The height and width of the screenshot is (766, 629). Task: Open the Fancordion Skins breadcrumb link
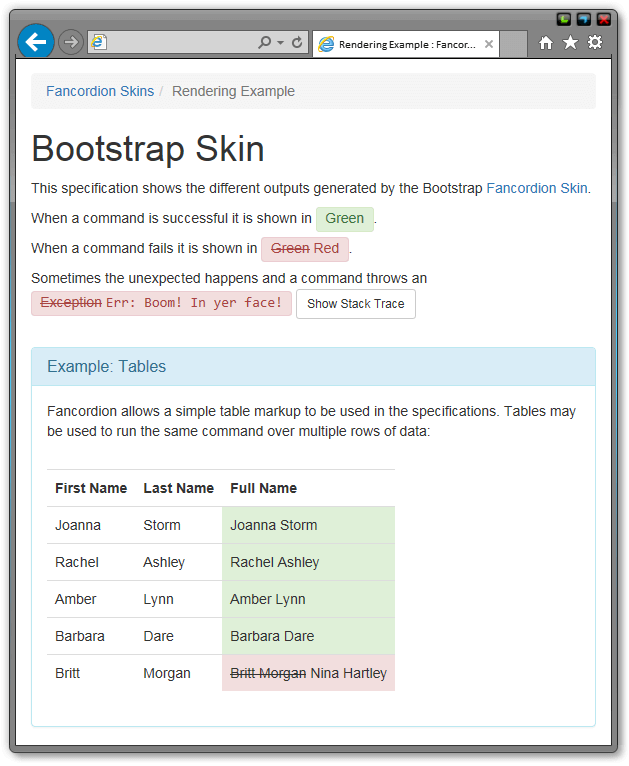tap(100, 91)
